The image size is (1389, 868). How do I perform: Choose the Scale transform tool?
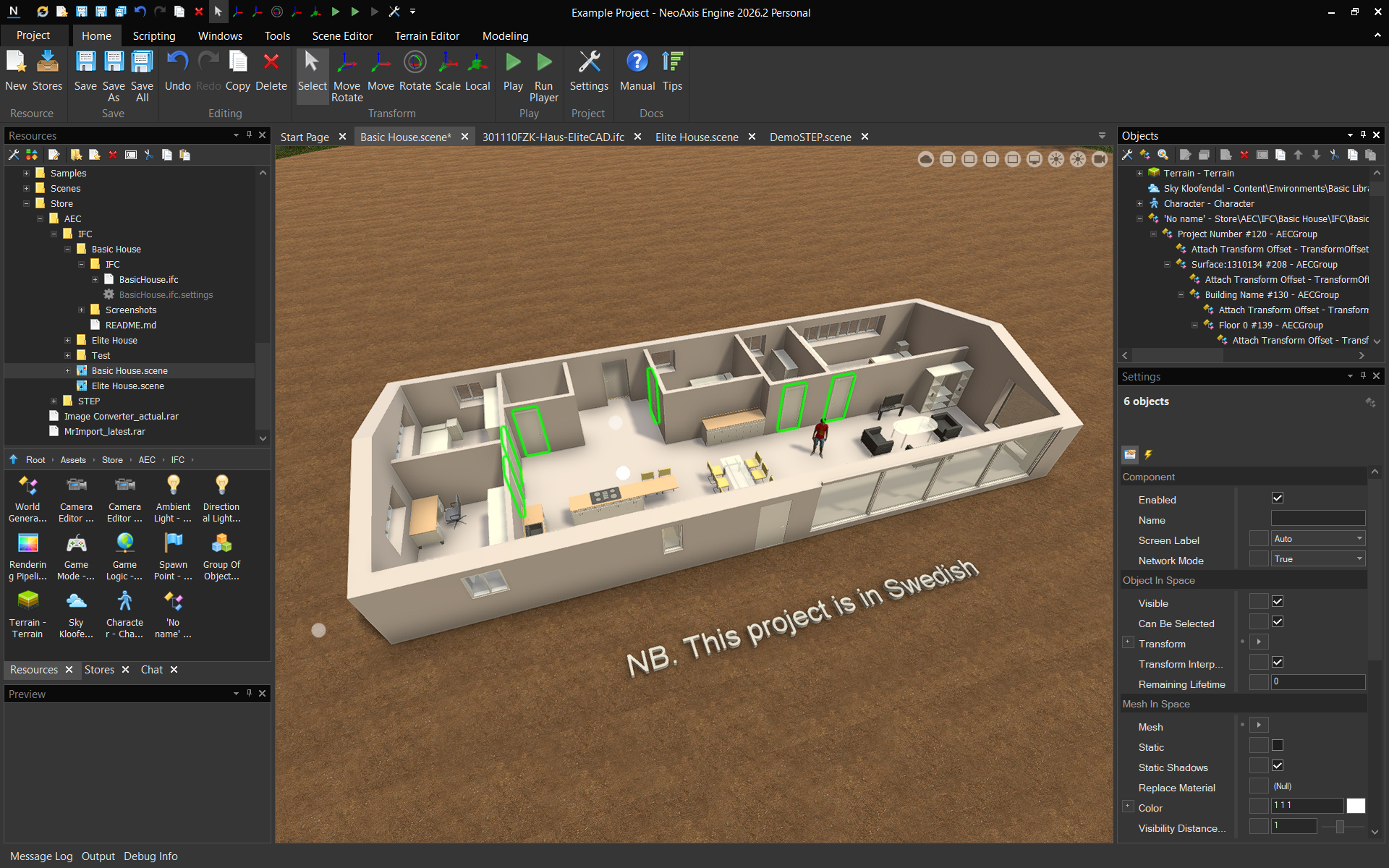(448, 71)
